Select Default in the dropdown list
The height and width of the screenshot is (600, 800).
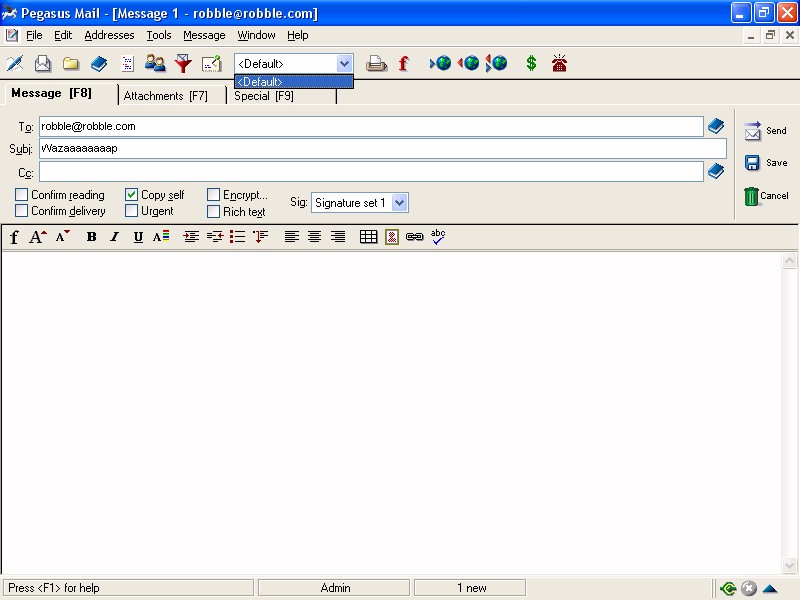(294, 82)
